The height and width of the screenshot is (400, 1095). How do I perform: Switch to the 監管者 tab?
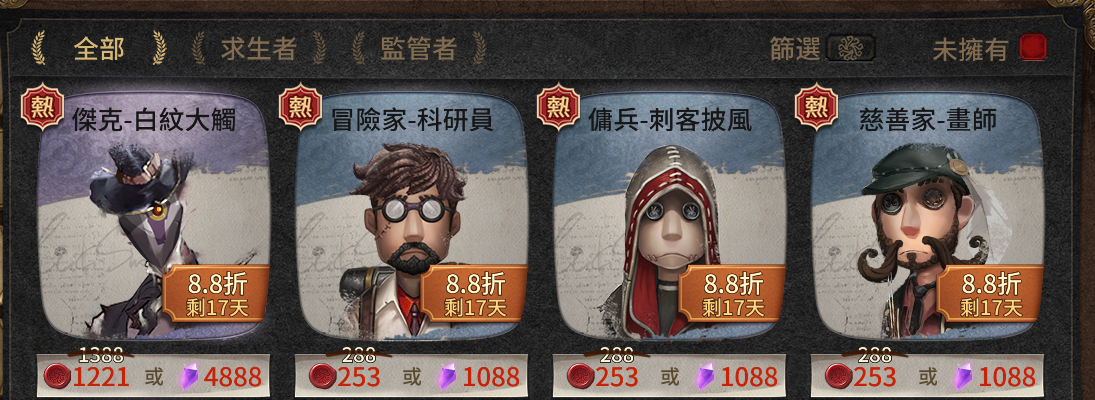[418, 48]
